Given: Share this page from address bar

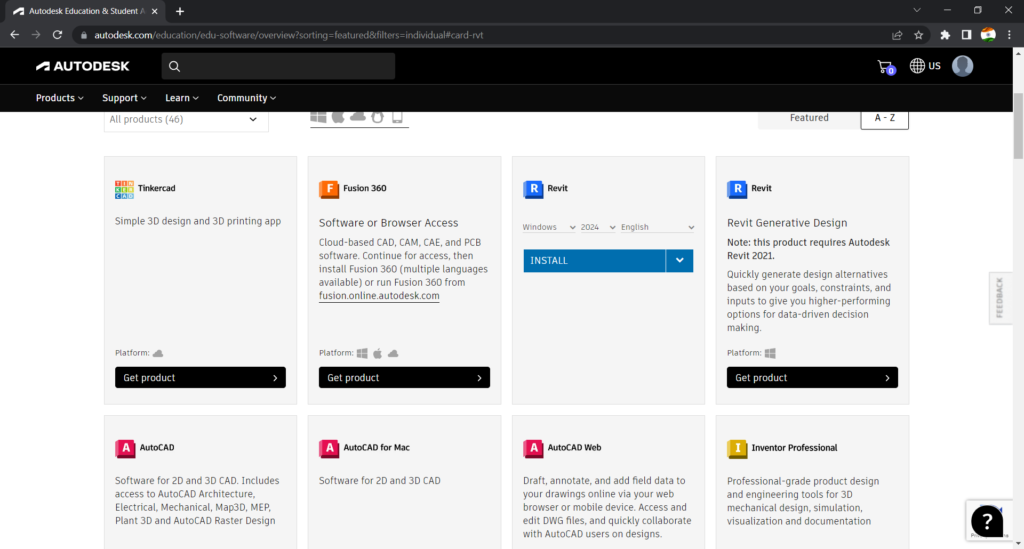Looking at the screenshot, I should pos(897,35).
